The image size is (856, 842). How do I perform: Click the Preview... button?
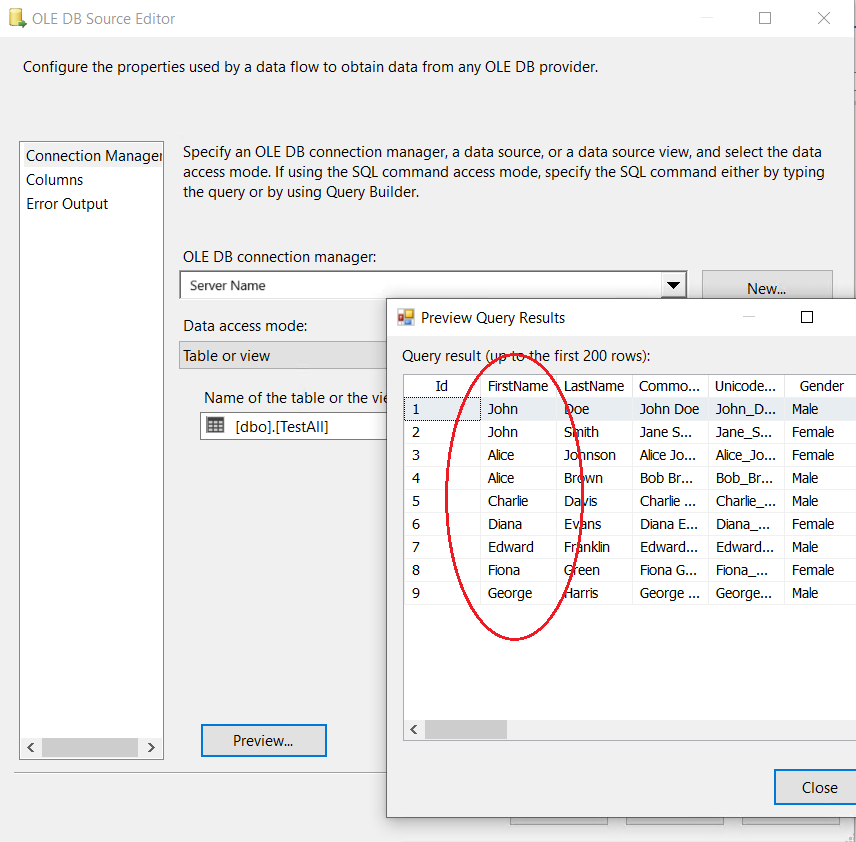pos(263,741)
